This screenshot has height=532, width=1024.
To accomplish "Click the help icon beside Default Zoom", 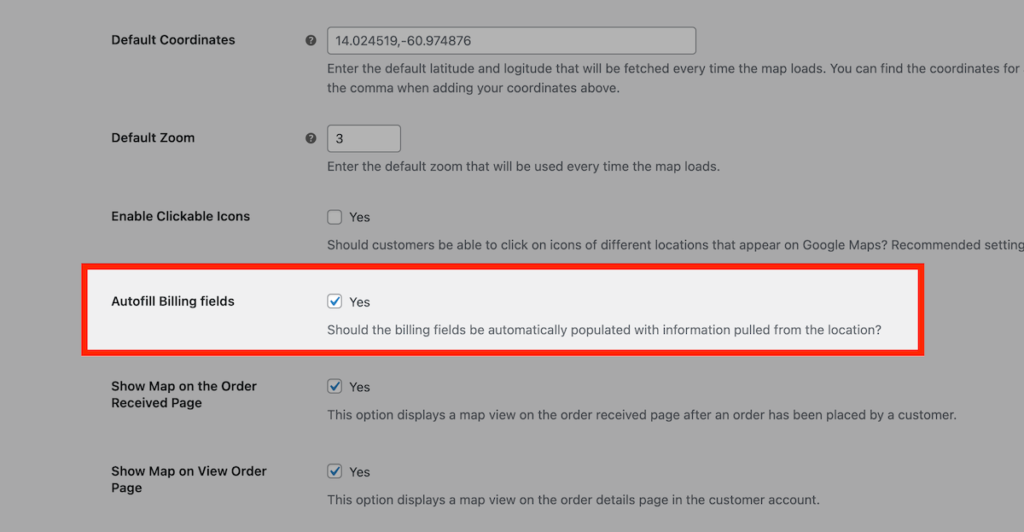I will pos(311,138).
